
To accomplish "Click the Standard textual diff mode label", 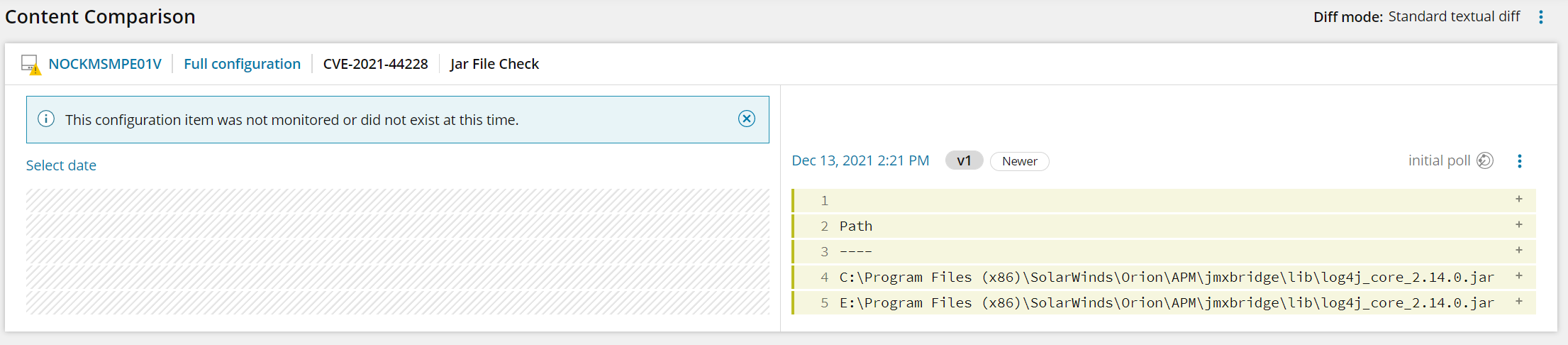I will tap(1454, 17).
